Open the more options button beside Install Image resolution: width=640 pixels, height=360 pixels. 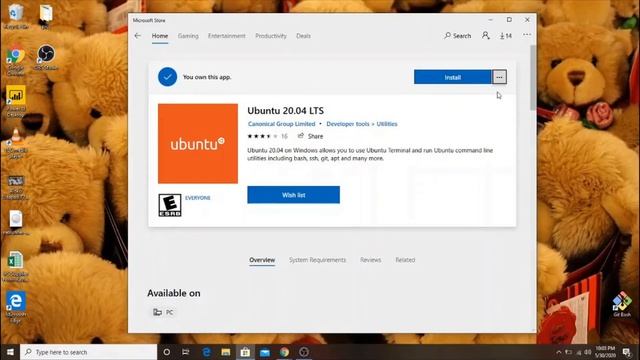point(499,77)
